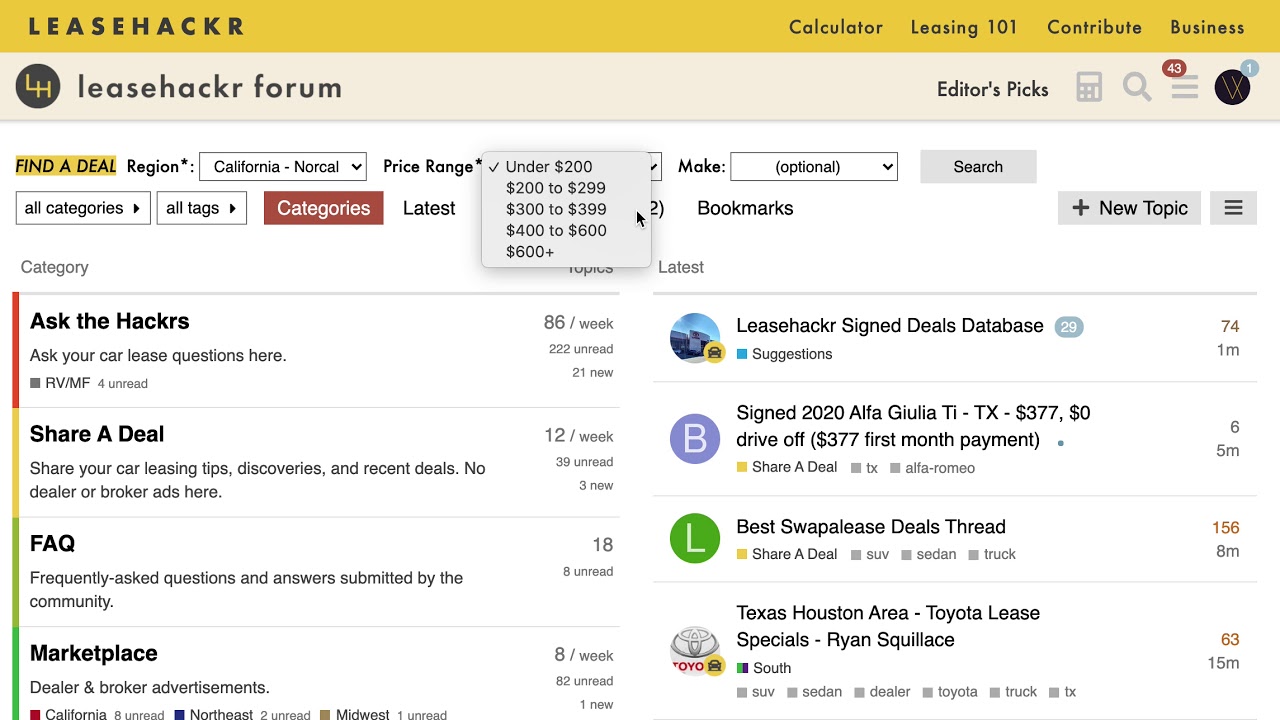Open the user profile avatar
1280x720 pixels.
pyautogui.click(x=1232, y=87)
